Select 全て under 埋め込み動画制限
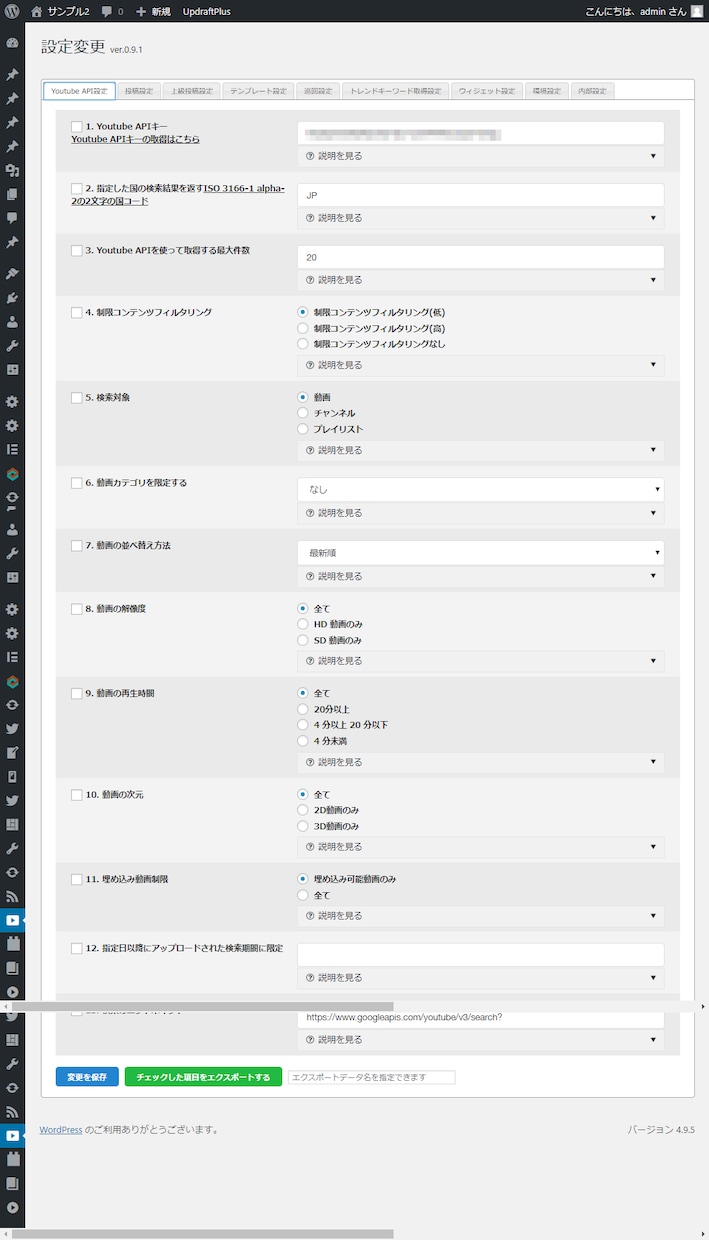709x1240 pixels. [303, 895]
